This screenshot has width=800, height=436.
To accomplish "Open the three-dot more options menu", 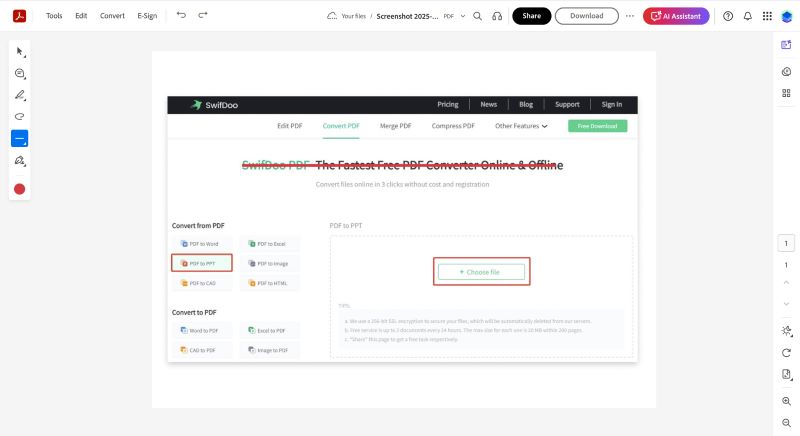I will coord(630,16).
